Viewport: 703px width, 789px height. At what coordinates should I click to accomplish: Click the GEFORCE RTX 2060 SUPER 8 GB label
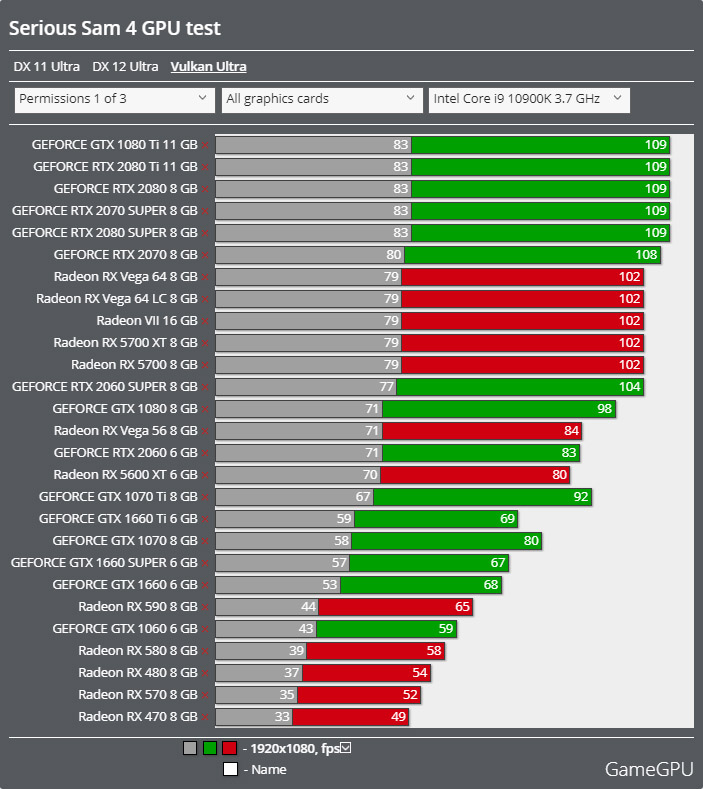coord(105,387)
